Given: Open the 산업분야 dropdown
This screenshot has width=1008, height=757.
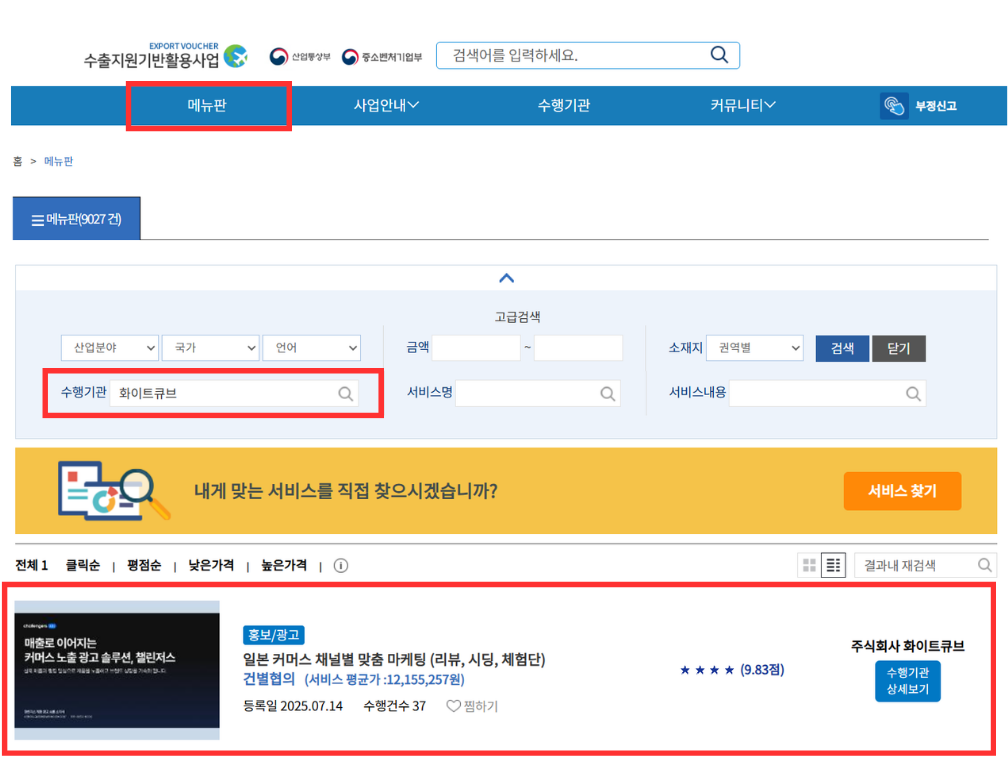Looking at the screenshot, I should tap(110, 348).
